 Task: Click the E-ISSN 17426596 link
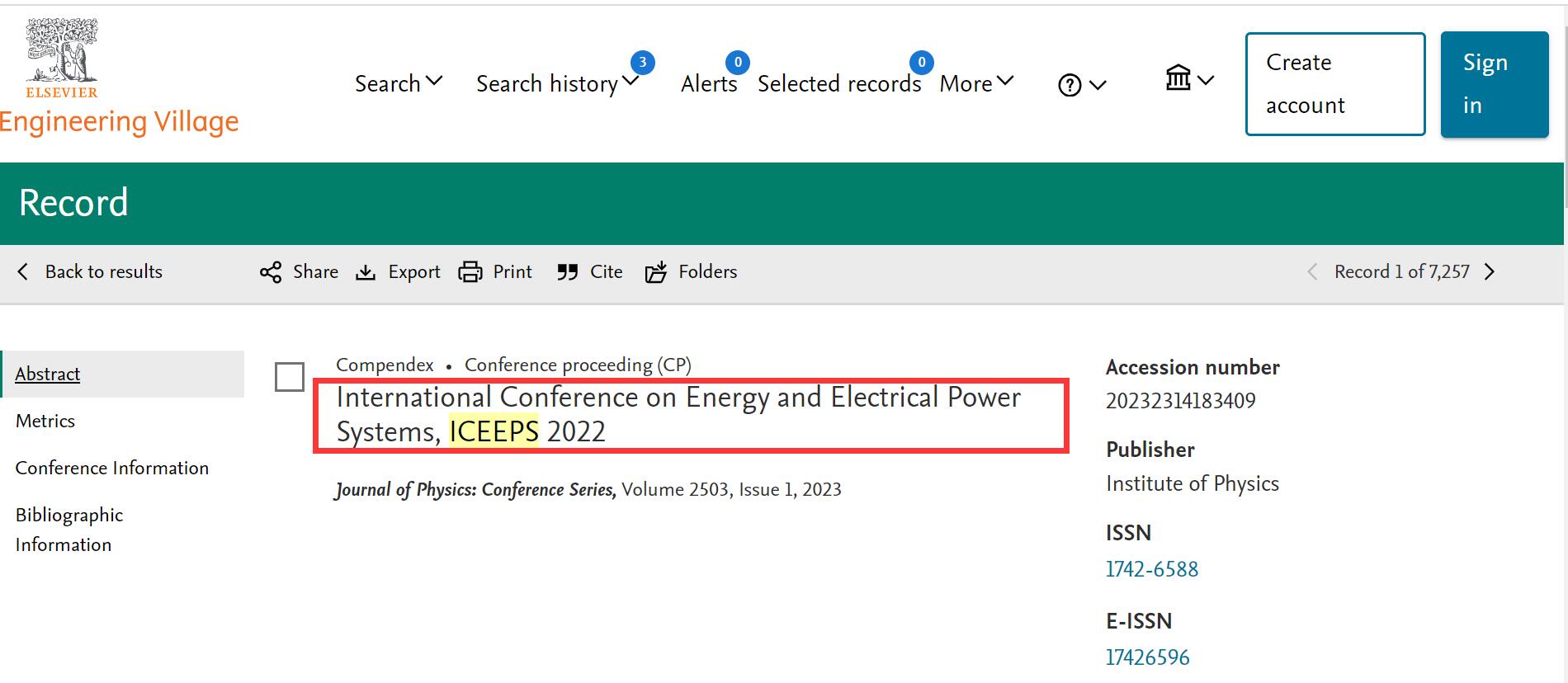1148,657
